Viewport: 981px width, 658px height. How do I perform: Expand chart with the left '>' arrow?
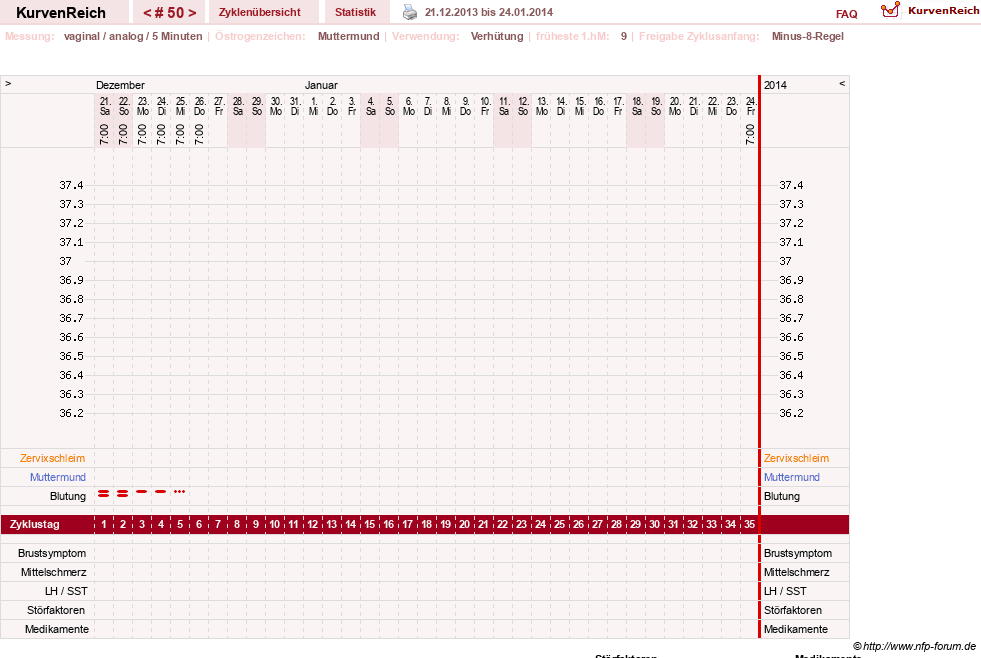click(8, 83)
